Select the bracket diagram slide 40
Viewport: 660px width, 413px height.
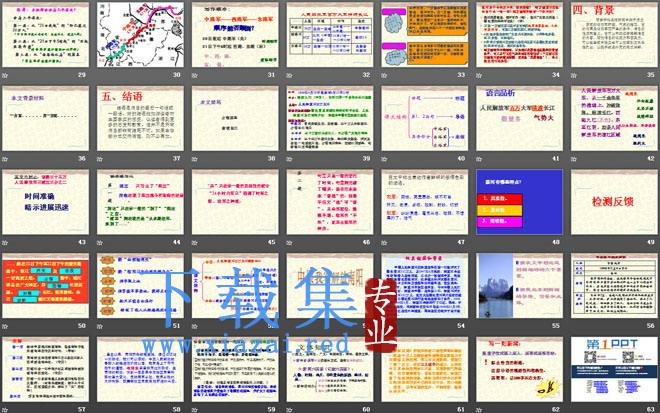pos(425,118)
